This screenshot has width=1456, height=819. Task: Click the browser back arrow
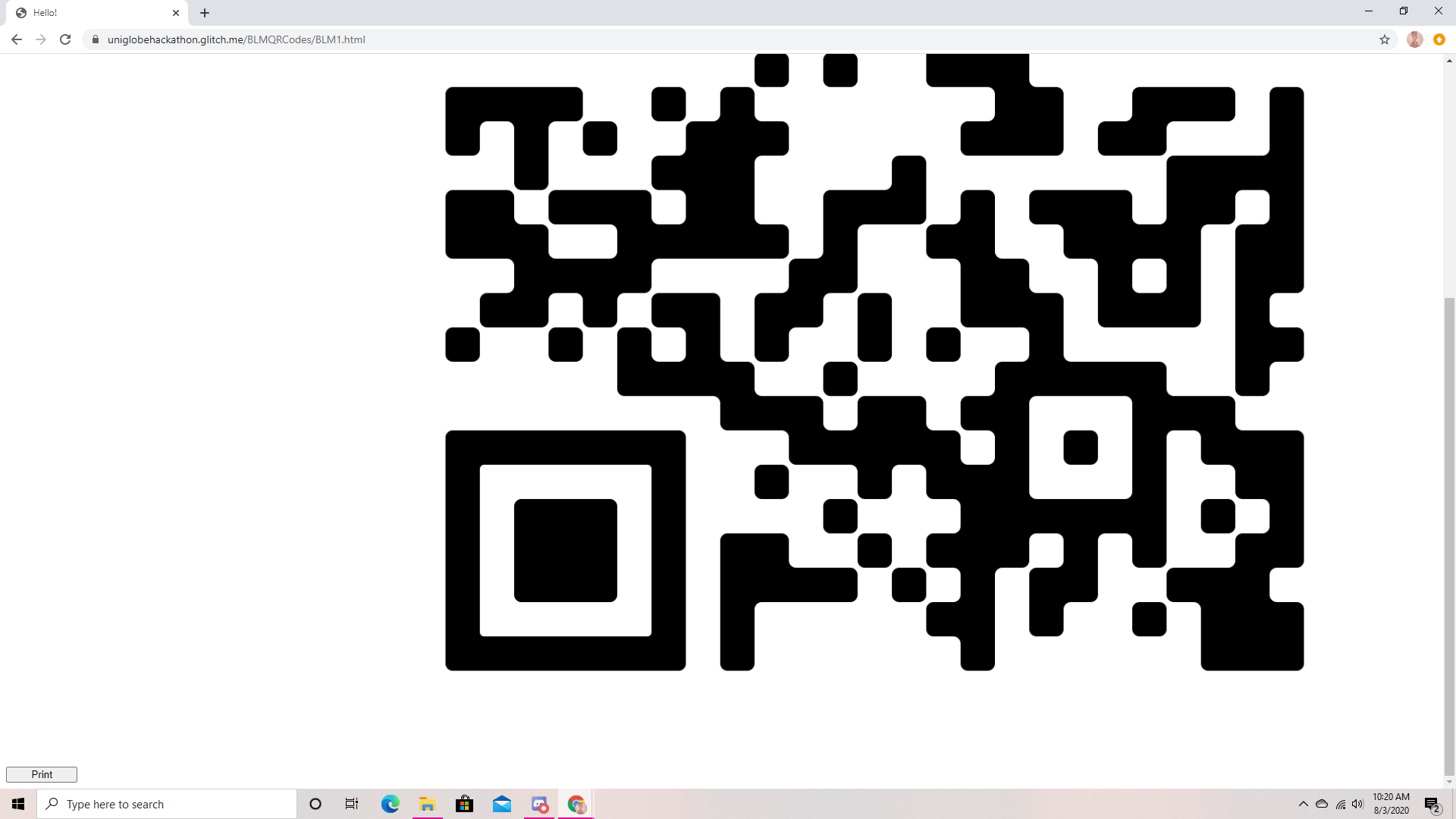[x=17, y=39]
